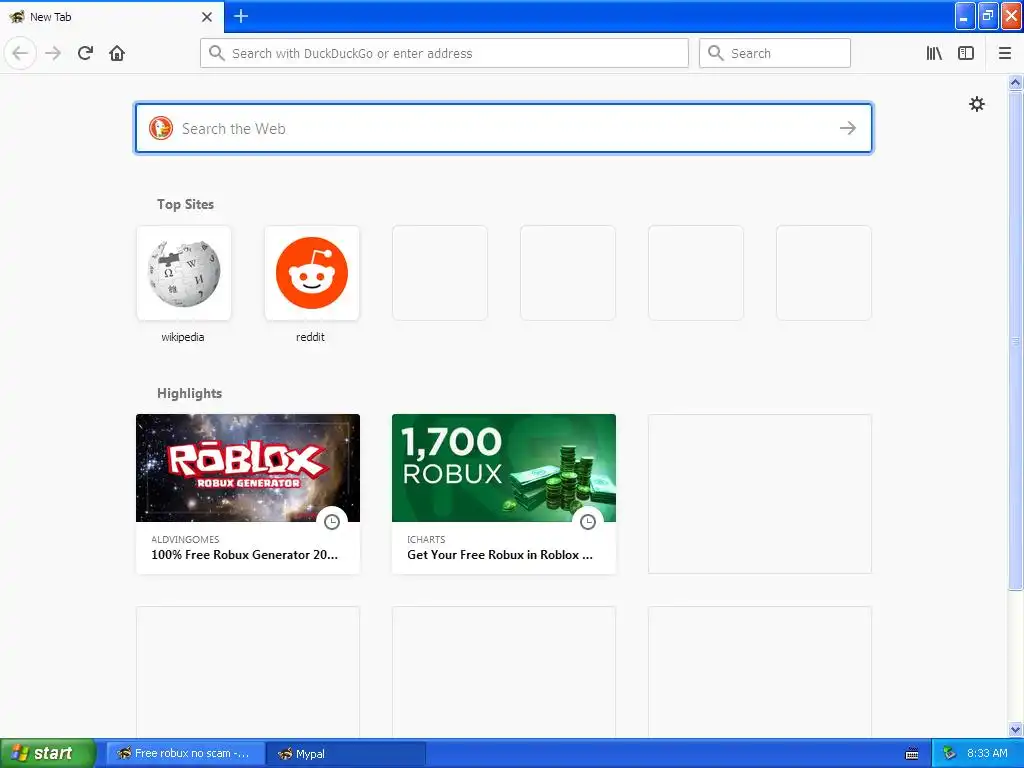Open a new tab with the plus button
This screenshot has height=768, width=1024.
[241, 16]
